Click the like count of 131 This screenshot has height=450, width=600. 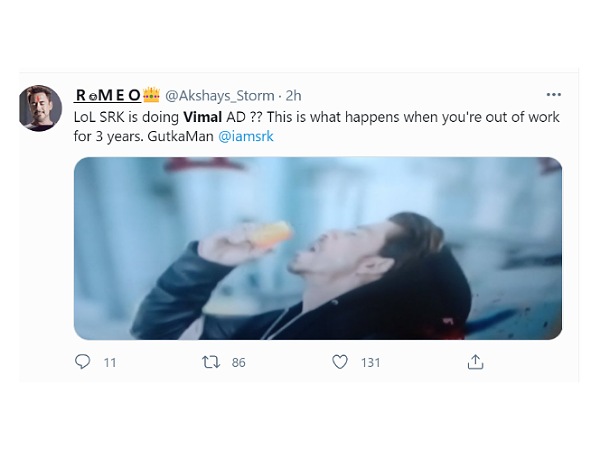(370, 363)
